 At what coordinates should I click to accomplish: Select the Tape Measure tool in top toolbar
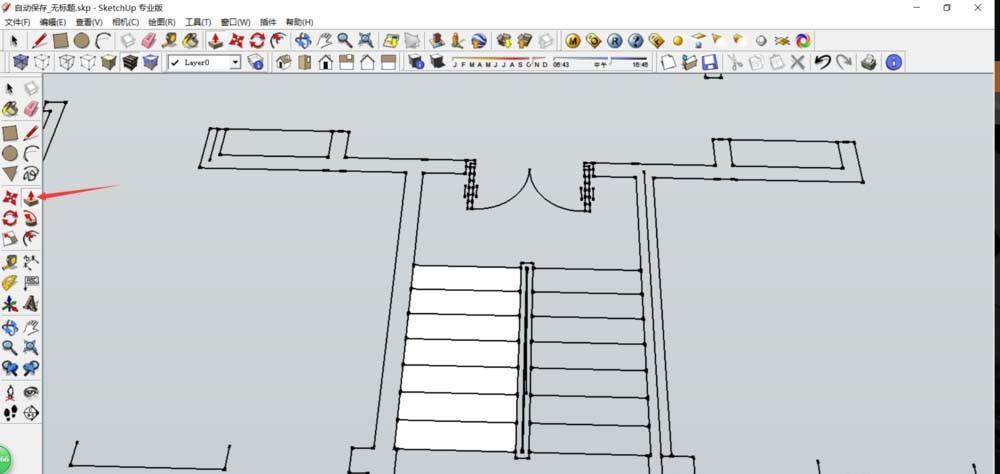[169, 41]
